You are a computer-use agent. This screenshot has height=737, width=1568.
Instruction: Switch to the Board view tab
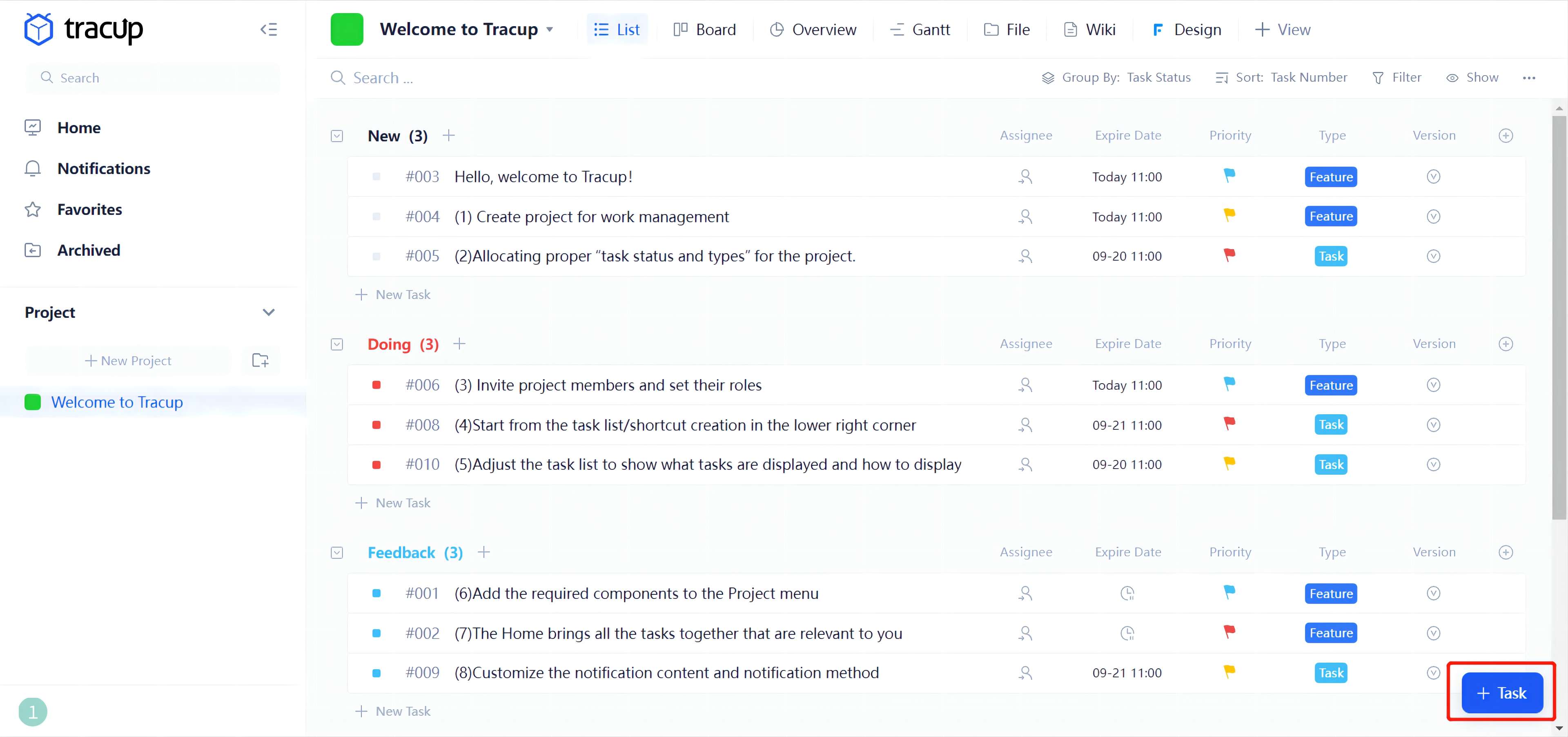tap(704, 29)
